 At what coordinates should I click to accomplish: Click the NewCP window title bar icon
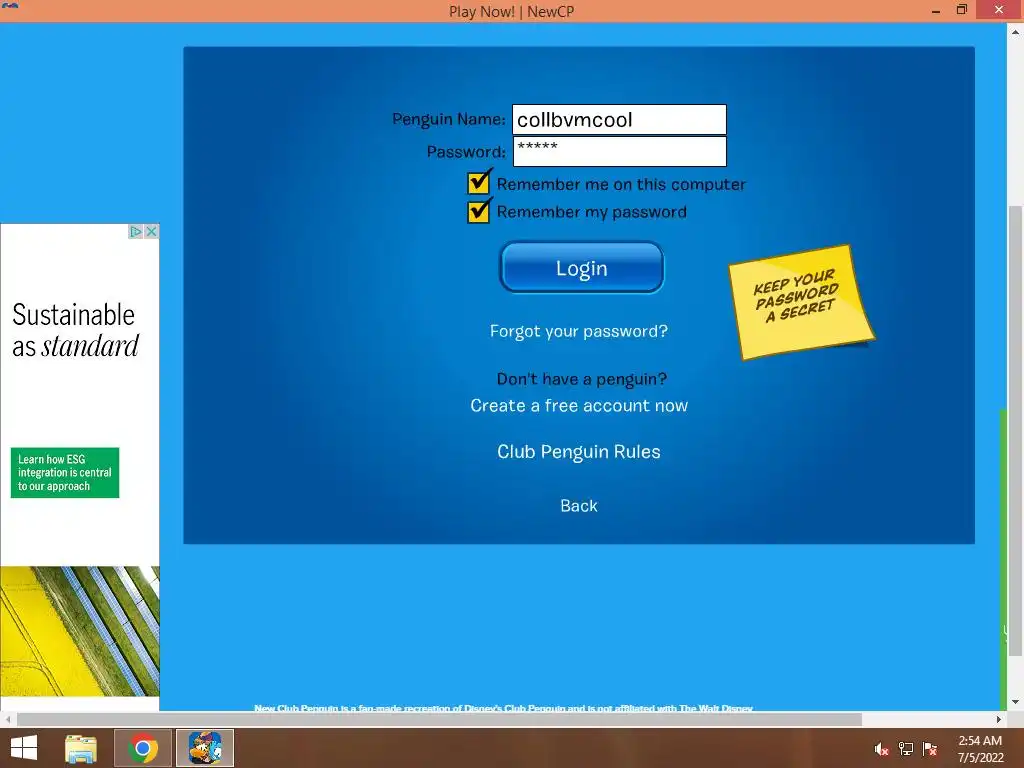click(x=9, y=7)
